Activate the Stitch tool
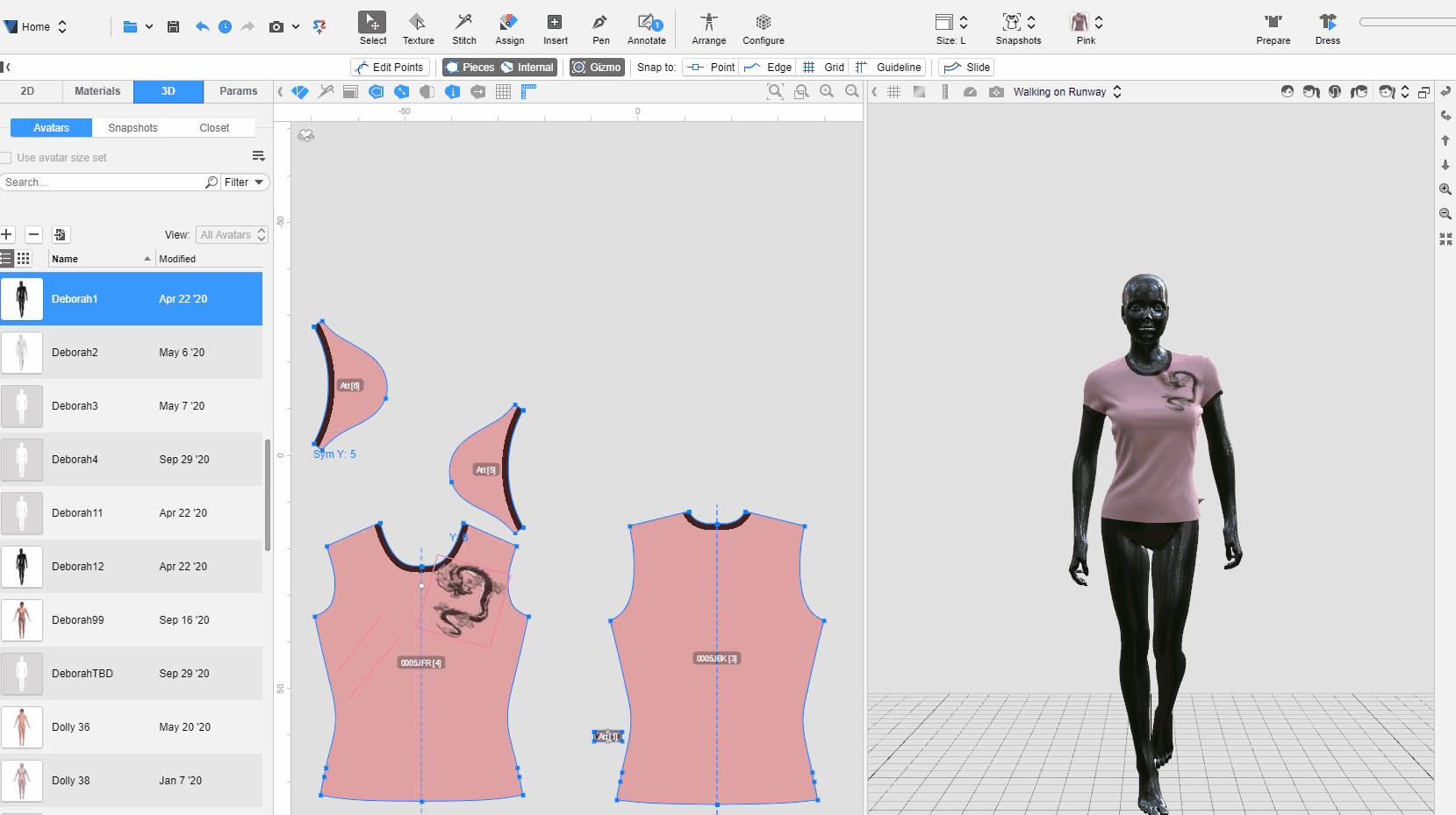 tap(464, 28)
